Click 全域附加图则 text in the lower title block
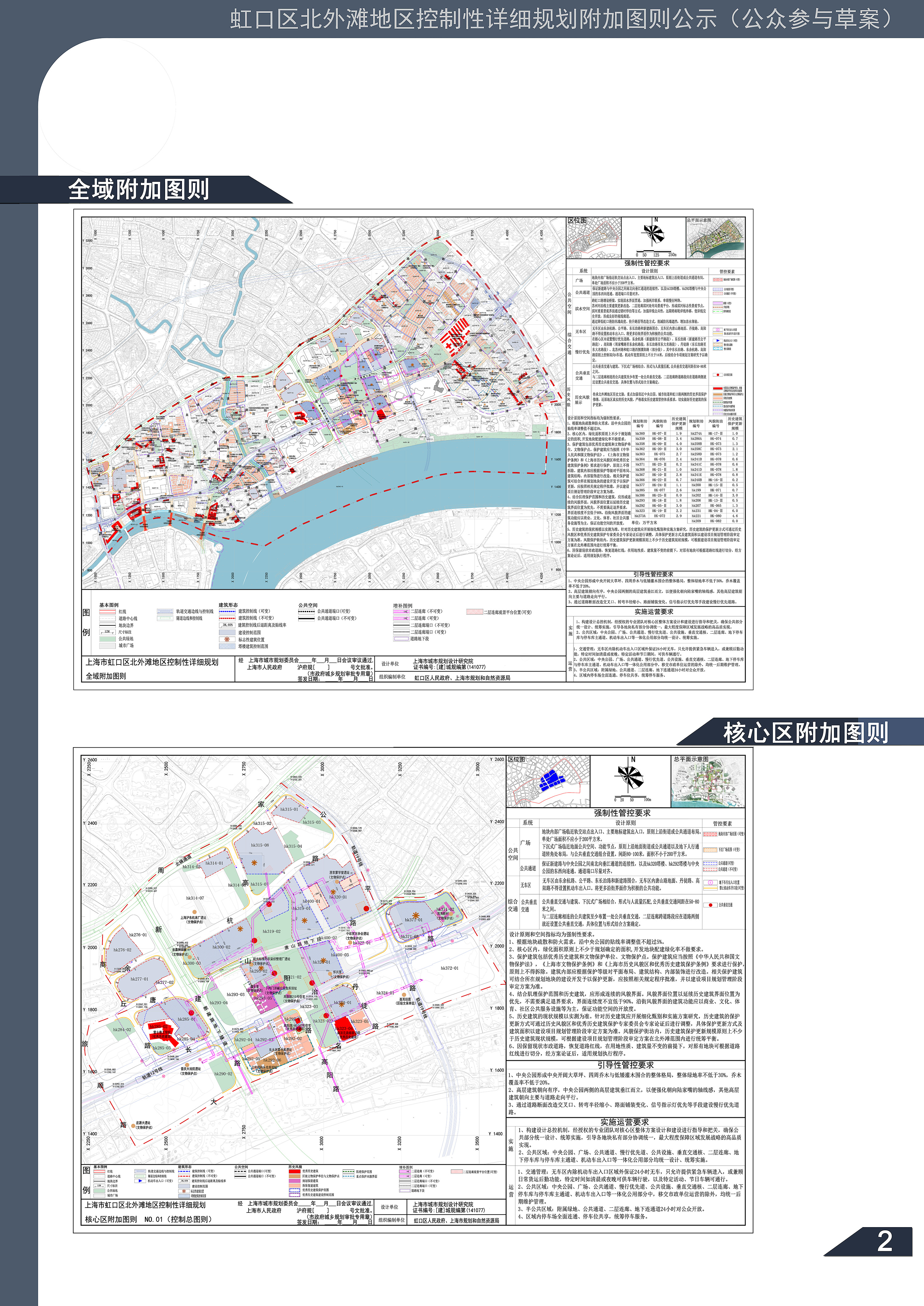 106,676
